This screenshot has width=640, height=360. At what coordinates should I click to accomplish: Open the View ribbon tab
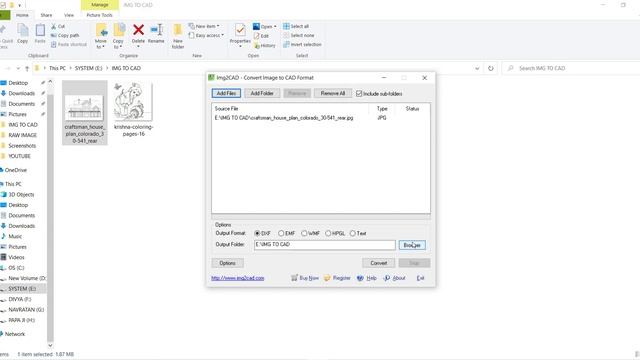tap(69, 15)
